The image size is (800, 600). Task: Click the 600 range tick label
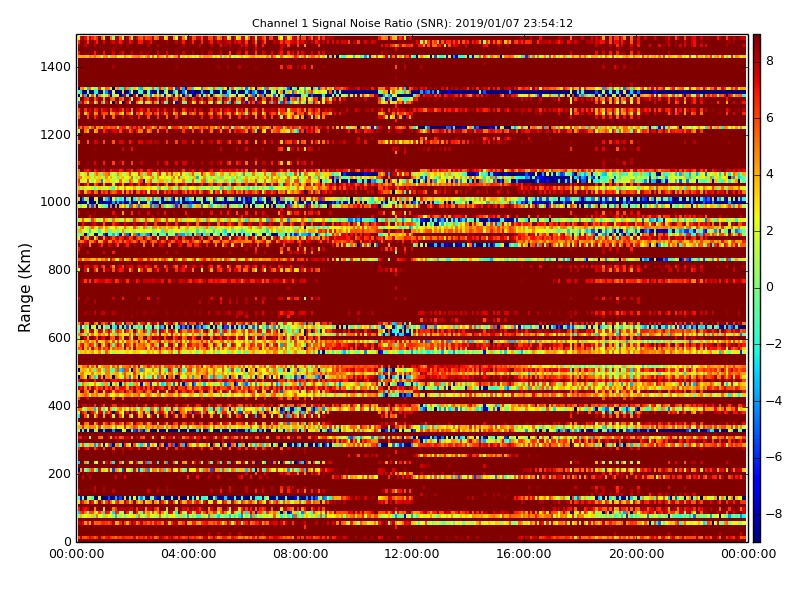[59, 338]
